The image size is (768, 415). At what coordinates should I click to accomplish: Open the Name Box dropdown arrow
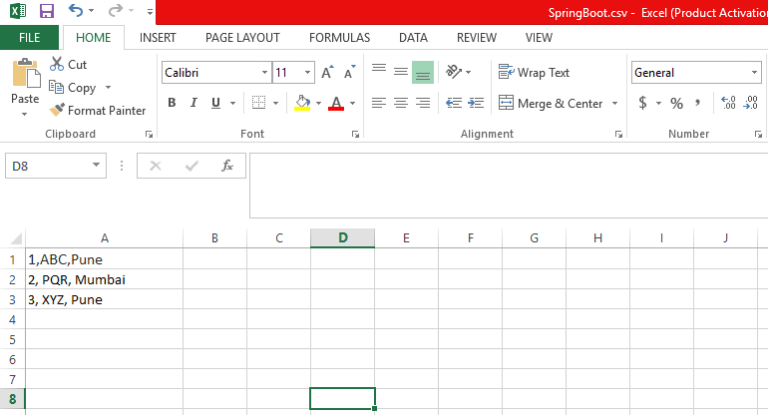click(96, 165)
